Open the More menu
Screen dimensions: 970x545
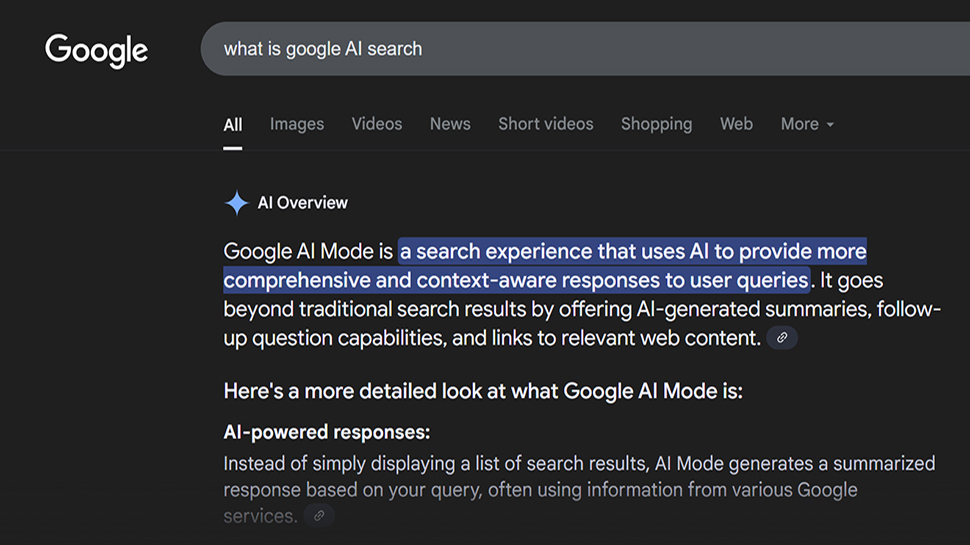(800, 124)
